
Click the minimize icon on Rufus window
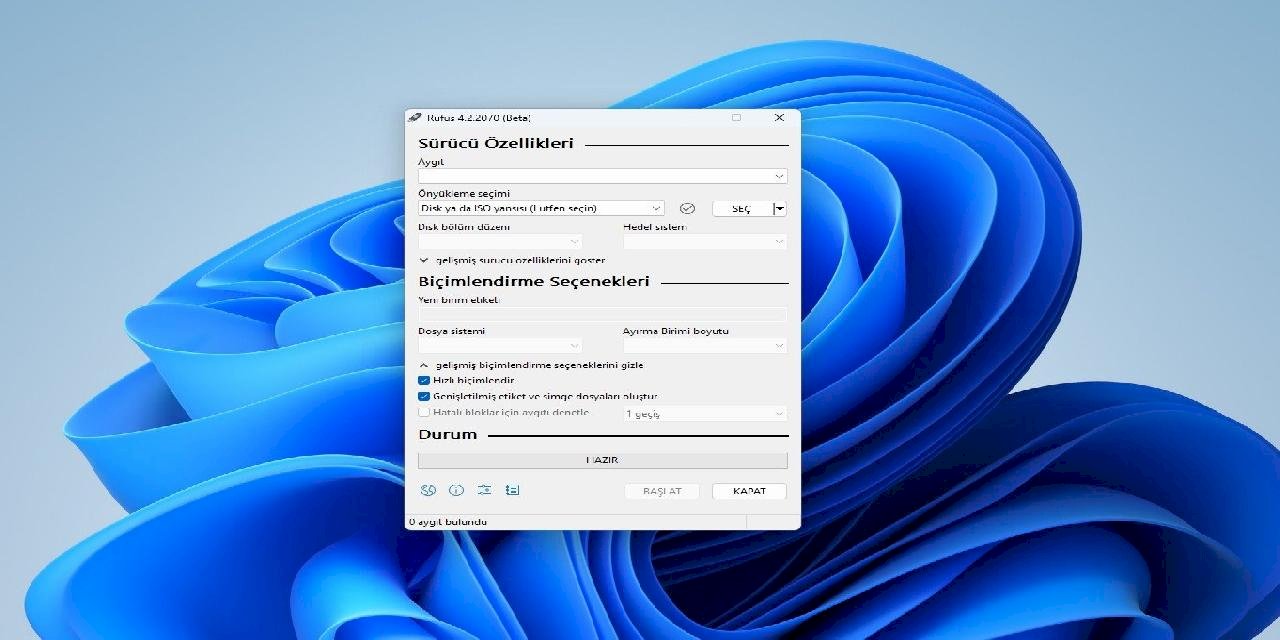(x=737, y=117)
